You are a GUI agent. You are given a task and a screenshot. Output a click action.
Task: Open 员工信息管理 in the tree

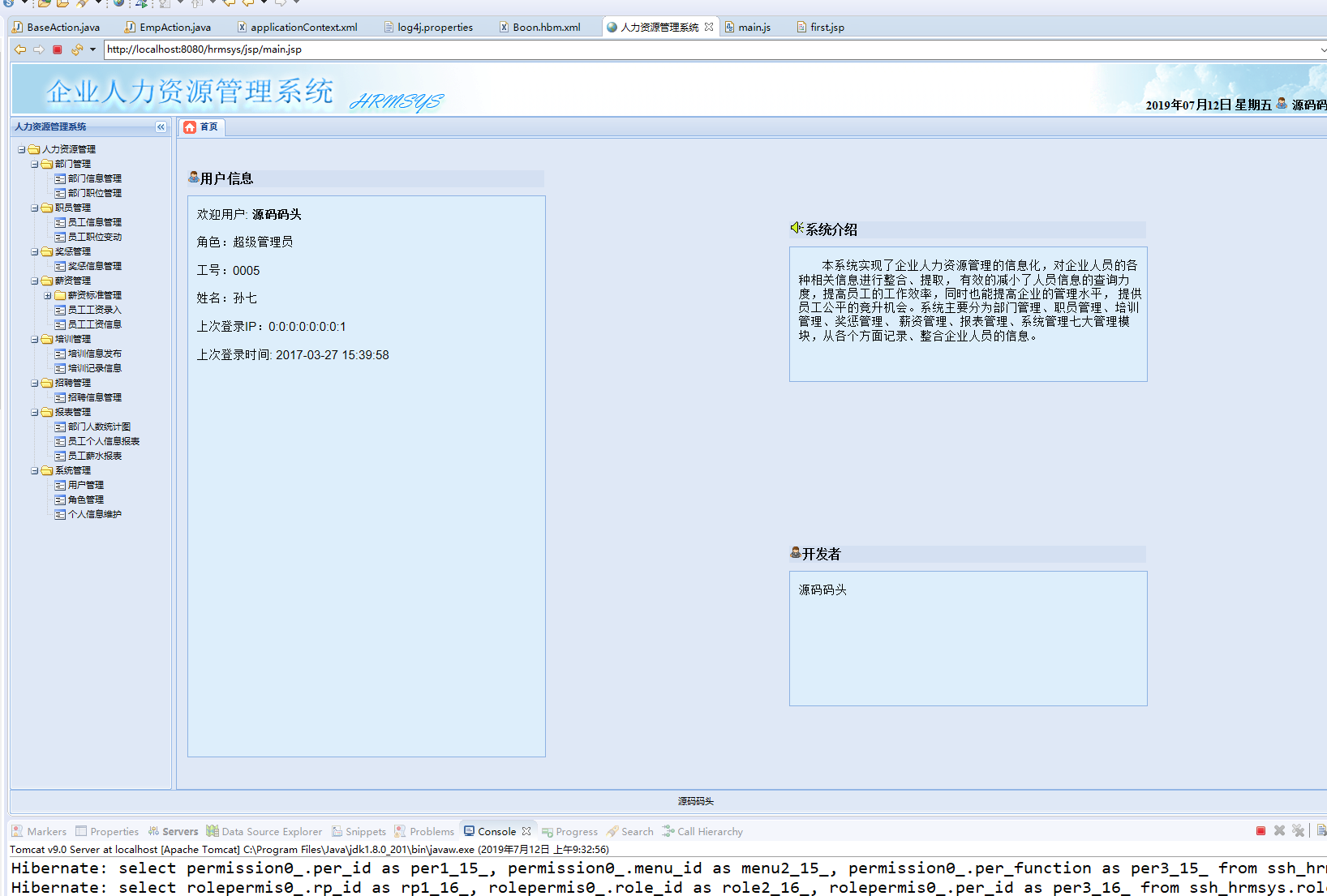click(94, 222)
